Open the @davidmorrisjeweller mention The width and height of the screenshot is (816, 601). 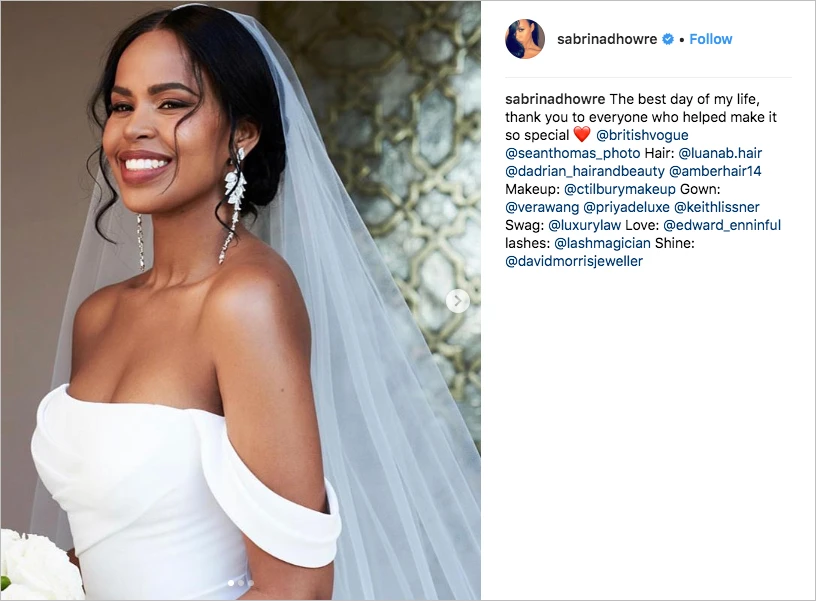(x=573, y=261)
